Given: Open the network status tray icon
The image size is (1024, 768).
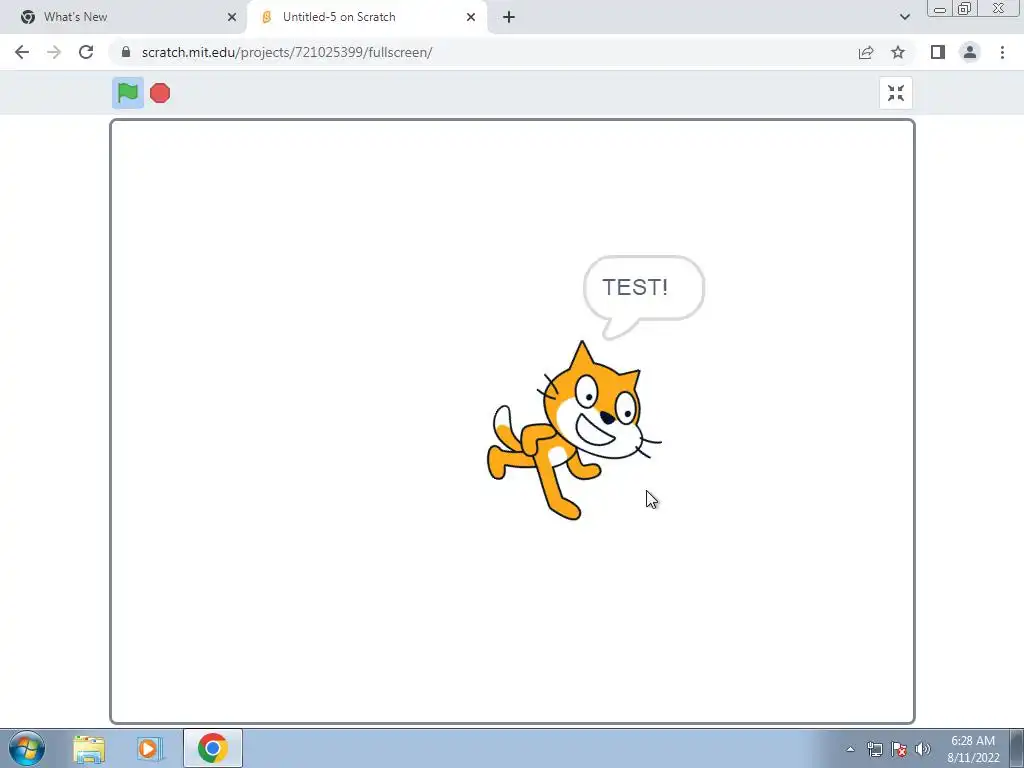Looking at the screenshot, I should (x=874, y=749).
